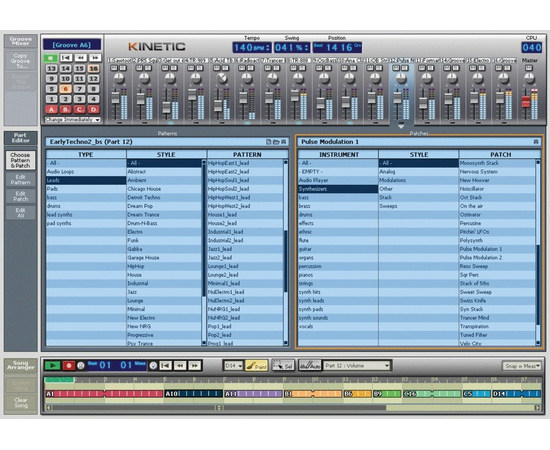Choose the Modulations patch style
The width and height of the screenshot is (550, 450).
418,180
